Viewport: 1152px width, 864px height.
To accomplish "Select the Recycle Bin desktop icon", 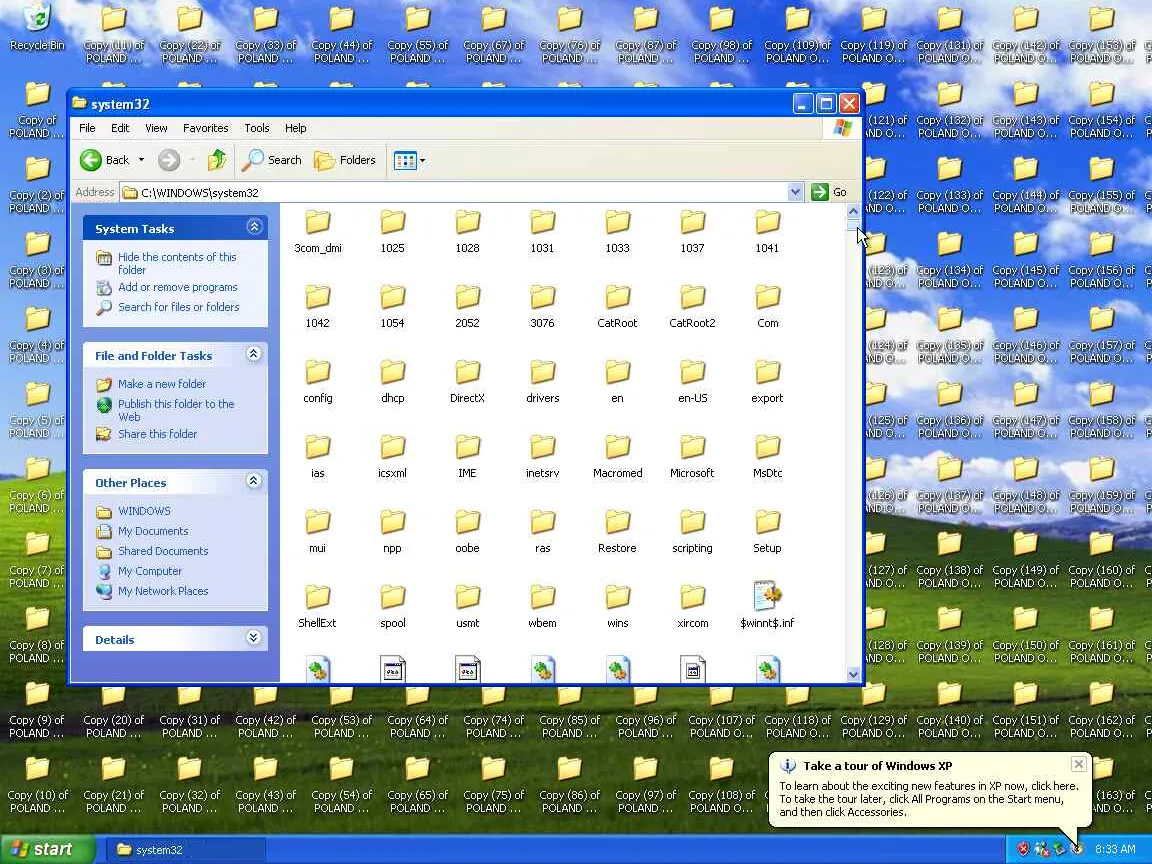I will tap(37, 28).
